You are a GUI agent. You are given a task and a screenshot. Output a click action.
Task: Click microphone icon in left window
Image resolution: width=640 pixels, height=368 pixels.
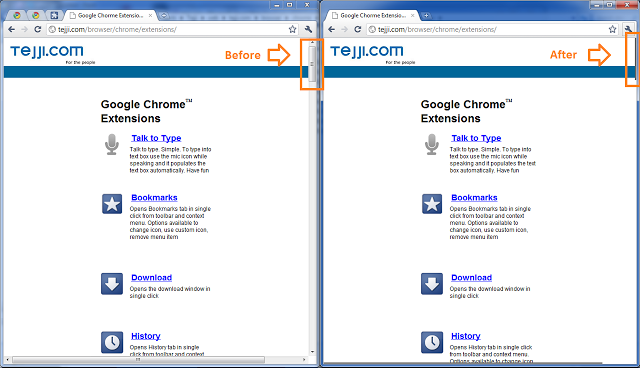click(112, 144)
